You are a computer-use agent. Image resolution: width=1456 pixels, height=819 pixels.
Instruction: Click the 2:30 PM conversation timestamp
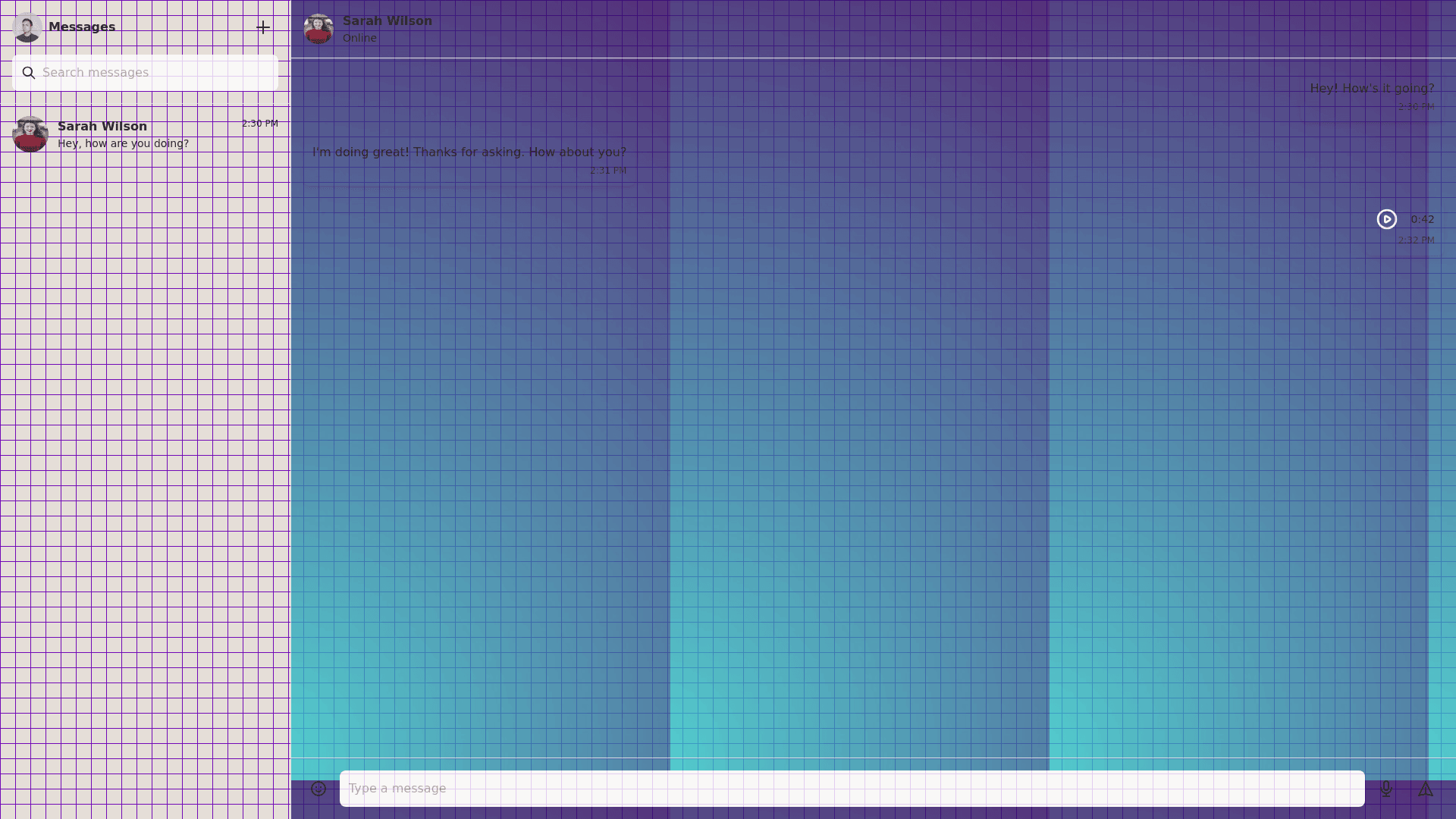[x=259, y=124]
